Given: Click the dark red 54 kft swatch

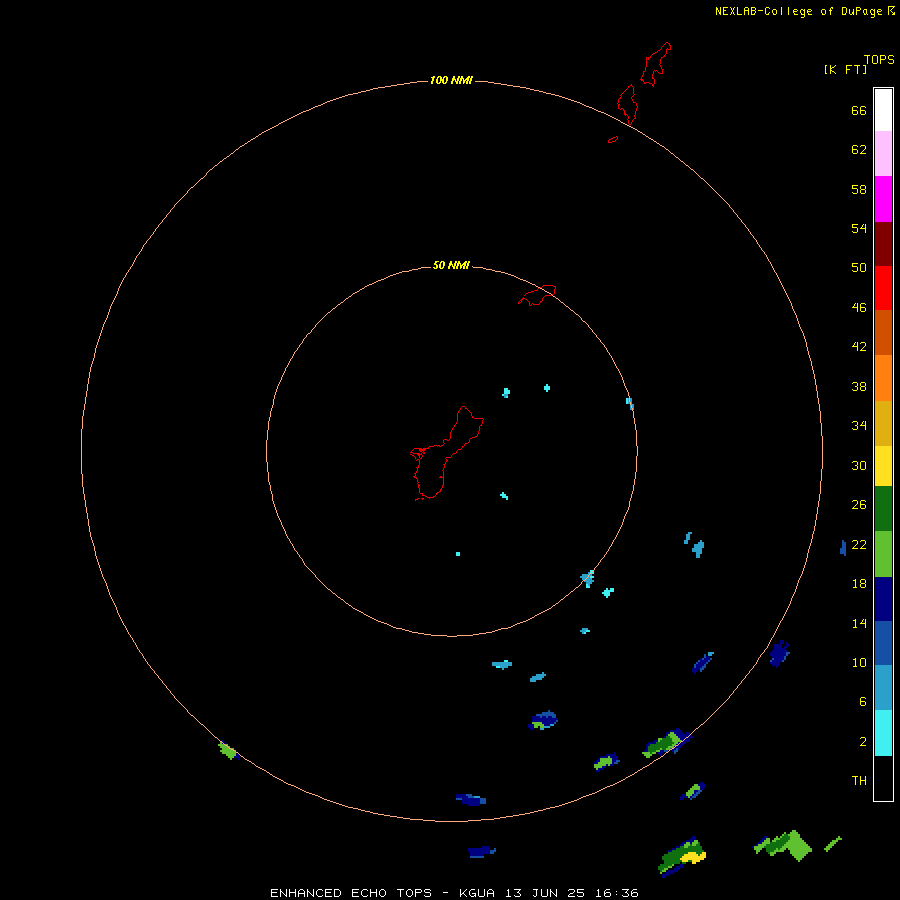Looking at the screenshot, I should [x=883, y=243].
